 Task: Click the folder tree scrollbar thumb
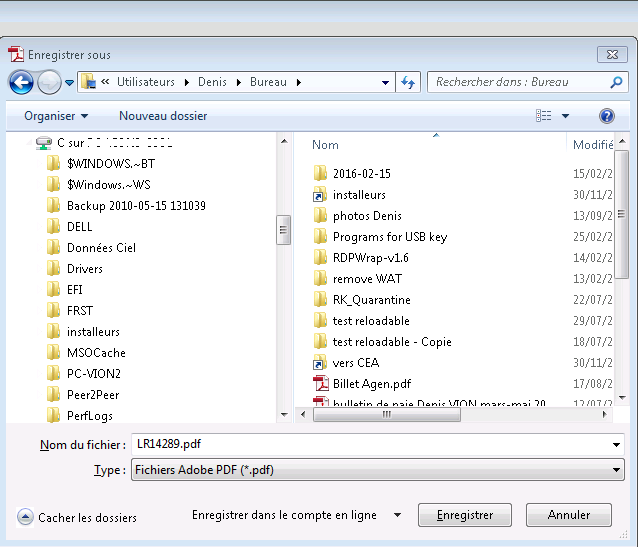click(284, 230)
